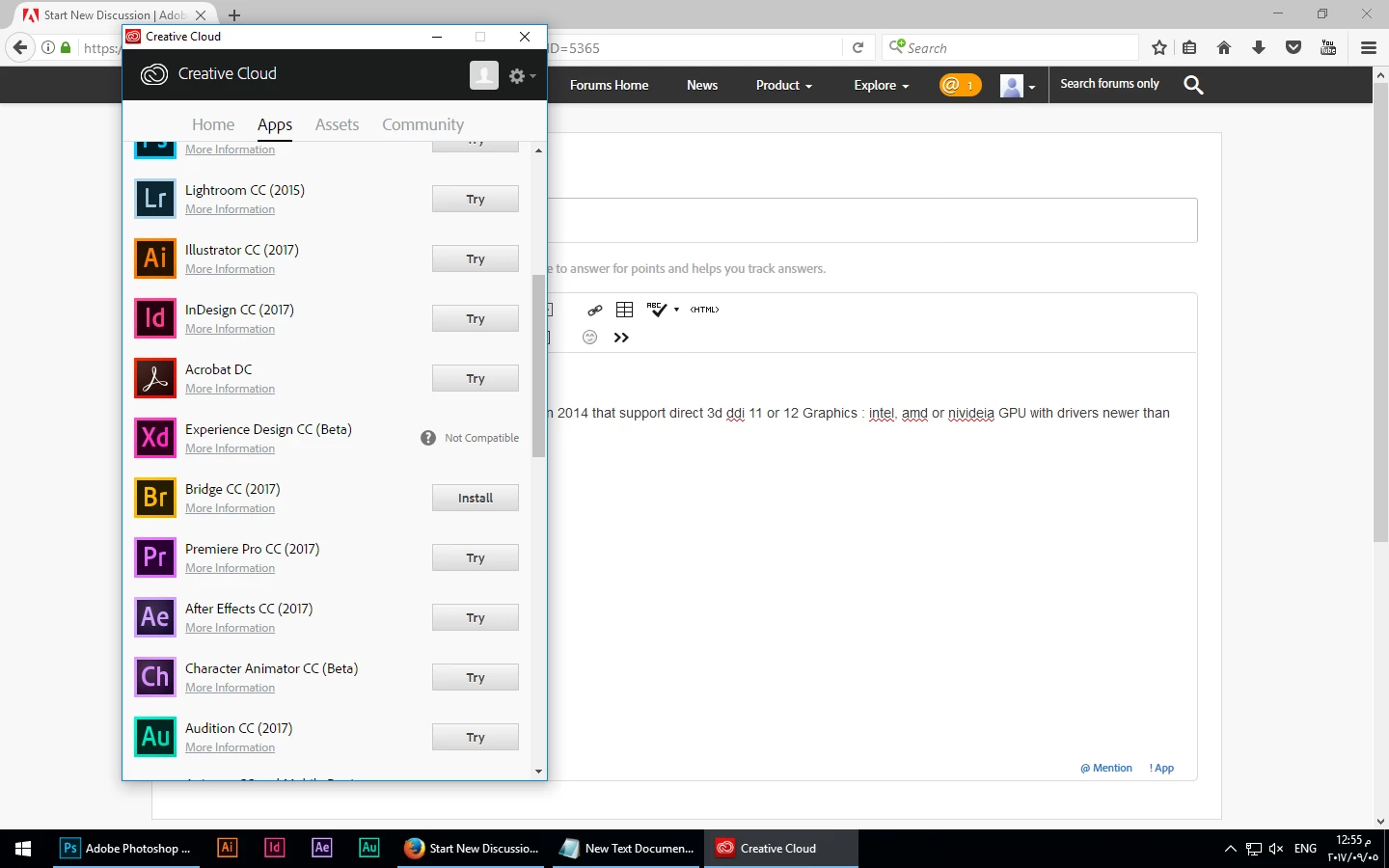Insert table icon in forum editor

[625, 310]
